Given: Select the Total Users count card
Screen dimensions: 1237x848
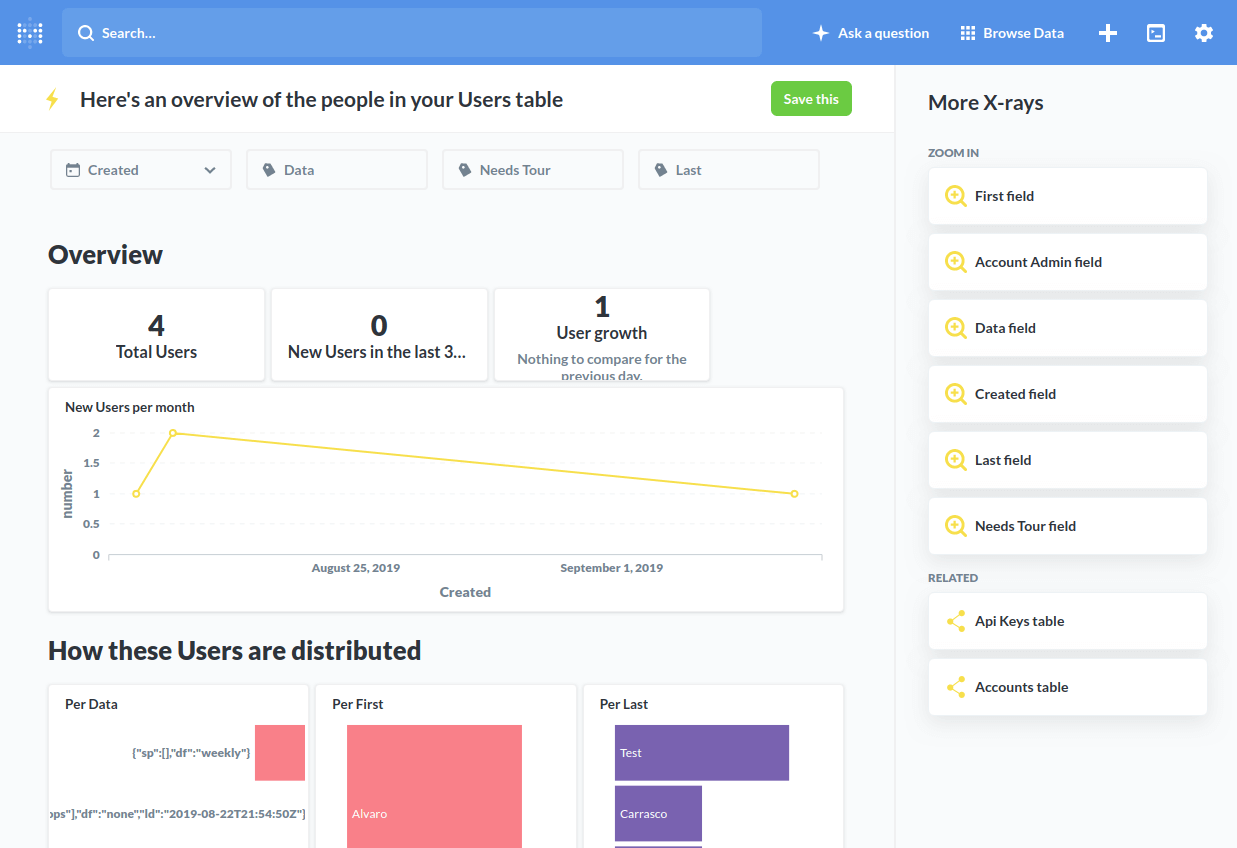Looking at the screenshot, I should point(156,335).
